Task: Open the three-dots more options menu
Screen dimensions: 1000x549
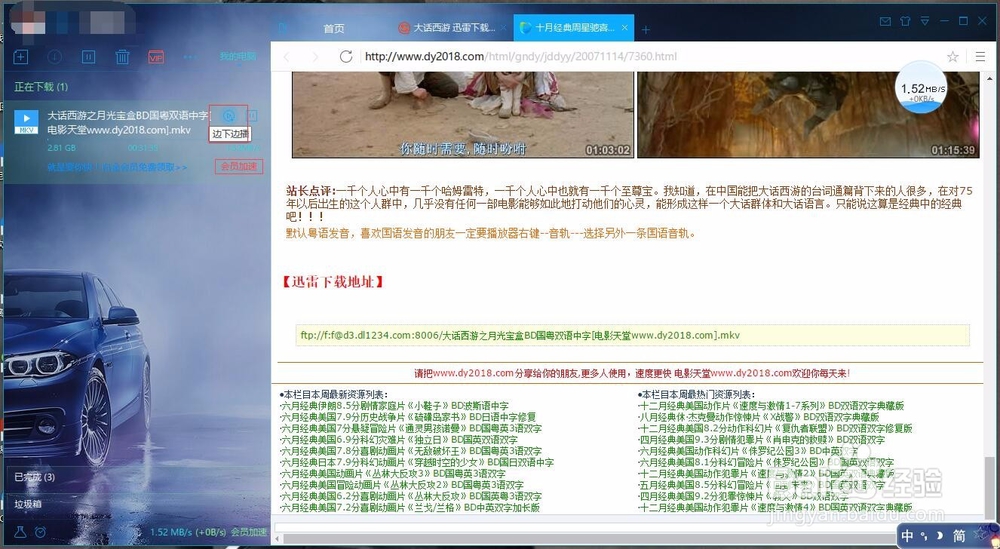Action: pyautogui.click(x=189, y=57)
